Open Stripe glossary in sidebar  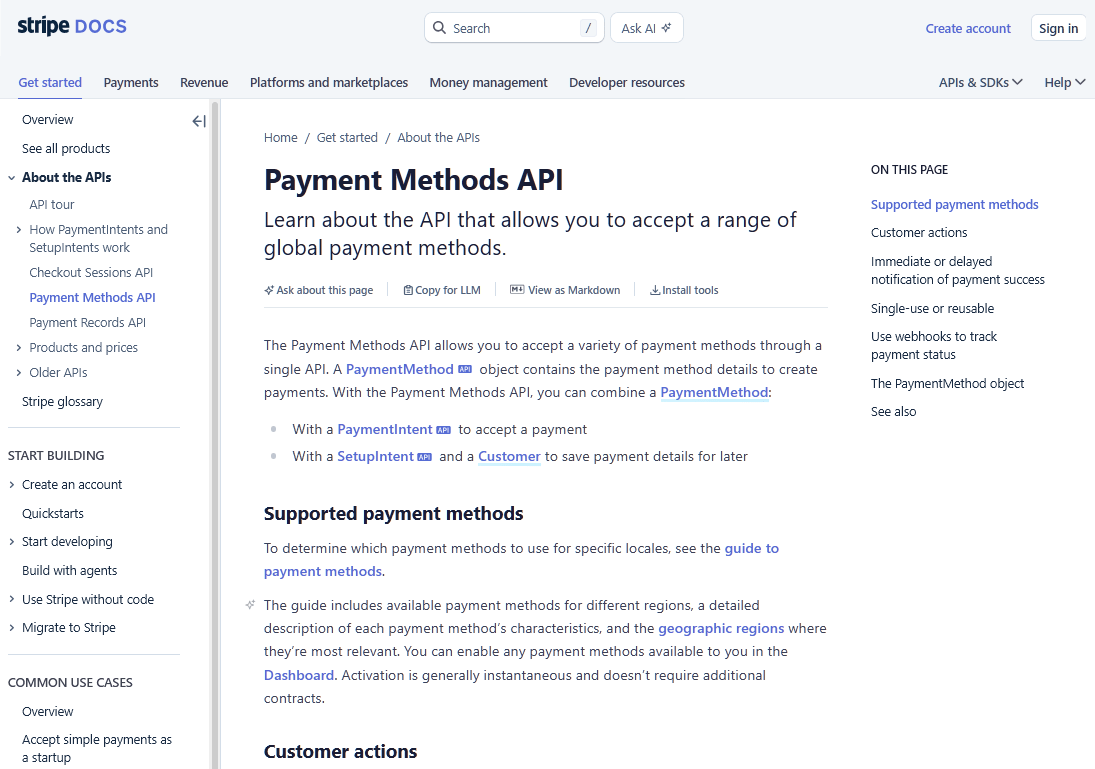point(62,402)
